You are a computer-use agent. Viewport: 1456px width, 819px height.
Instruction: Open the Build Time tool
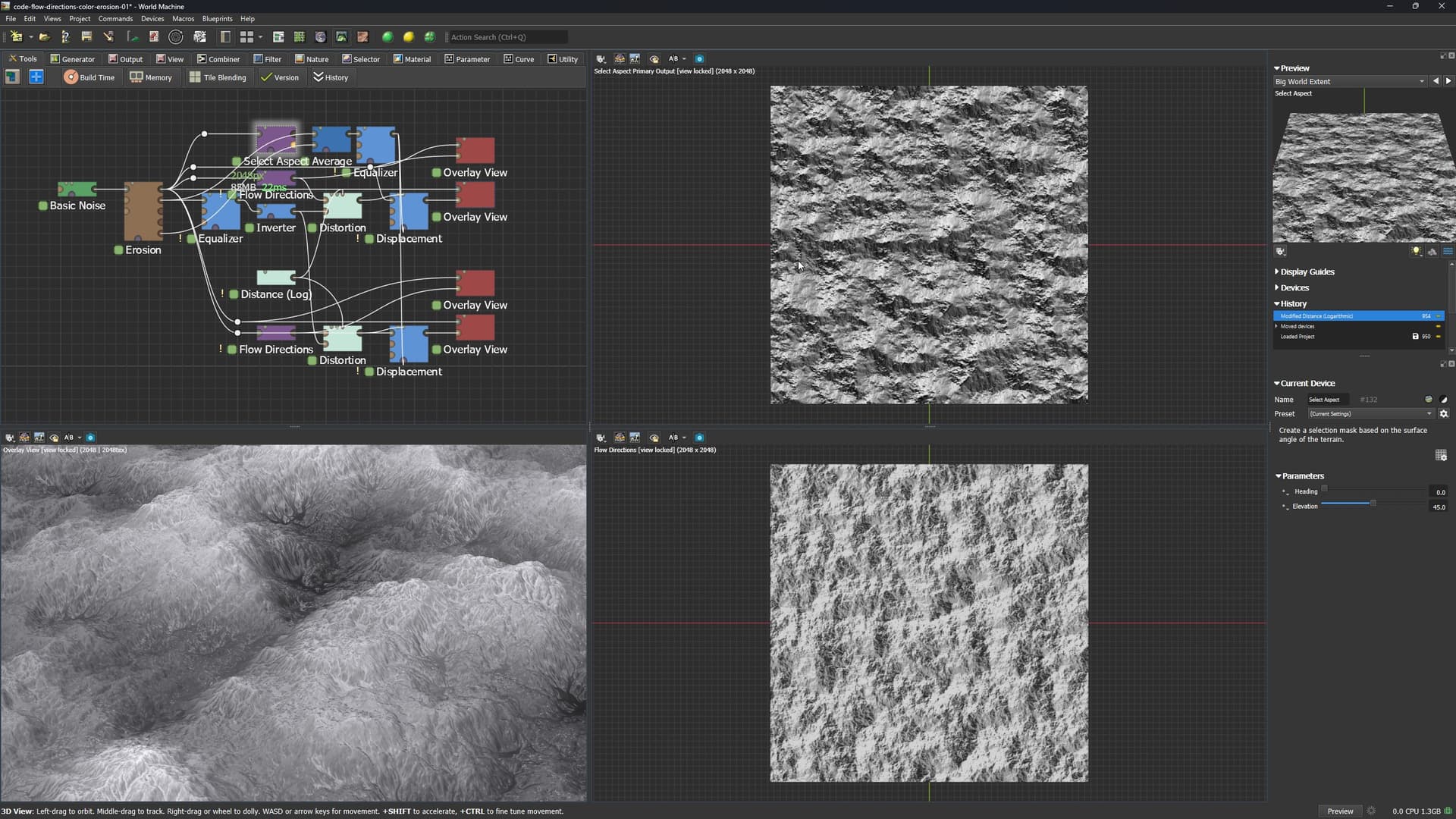point(89,77)
